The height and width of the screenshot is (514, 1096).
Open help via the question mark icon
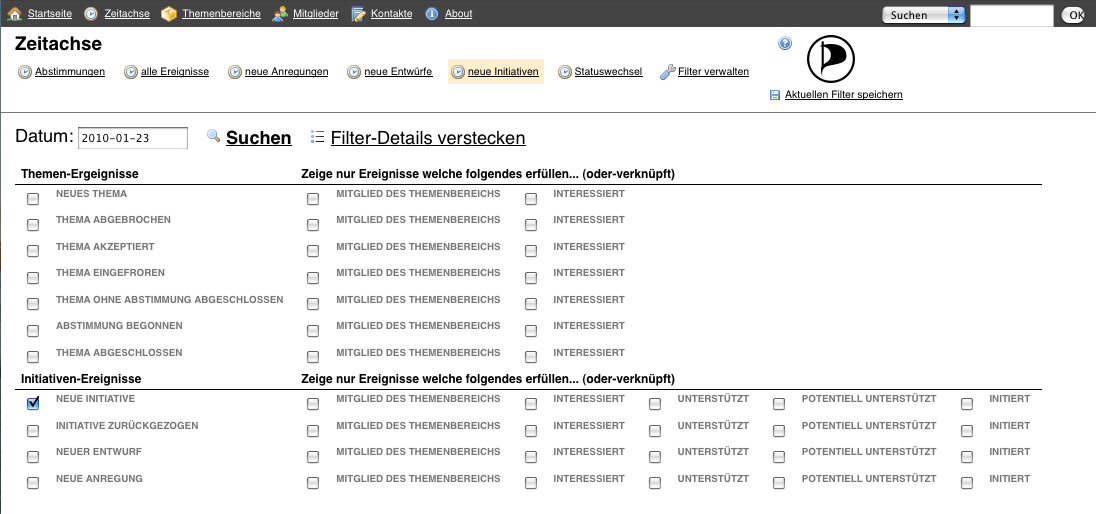click(785, 44)
